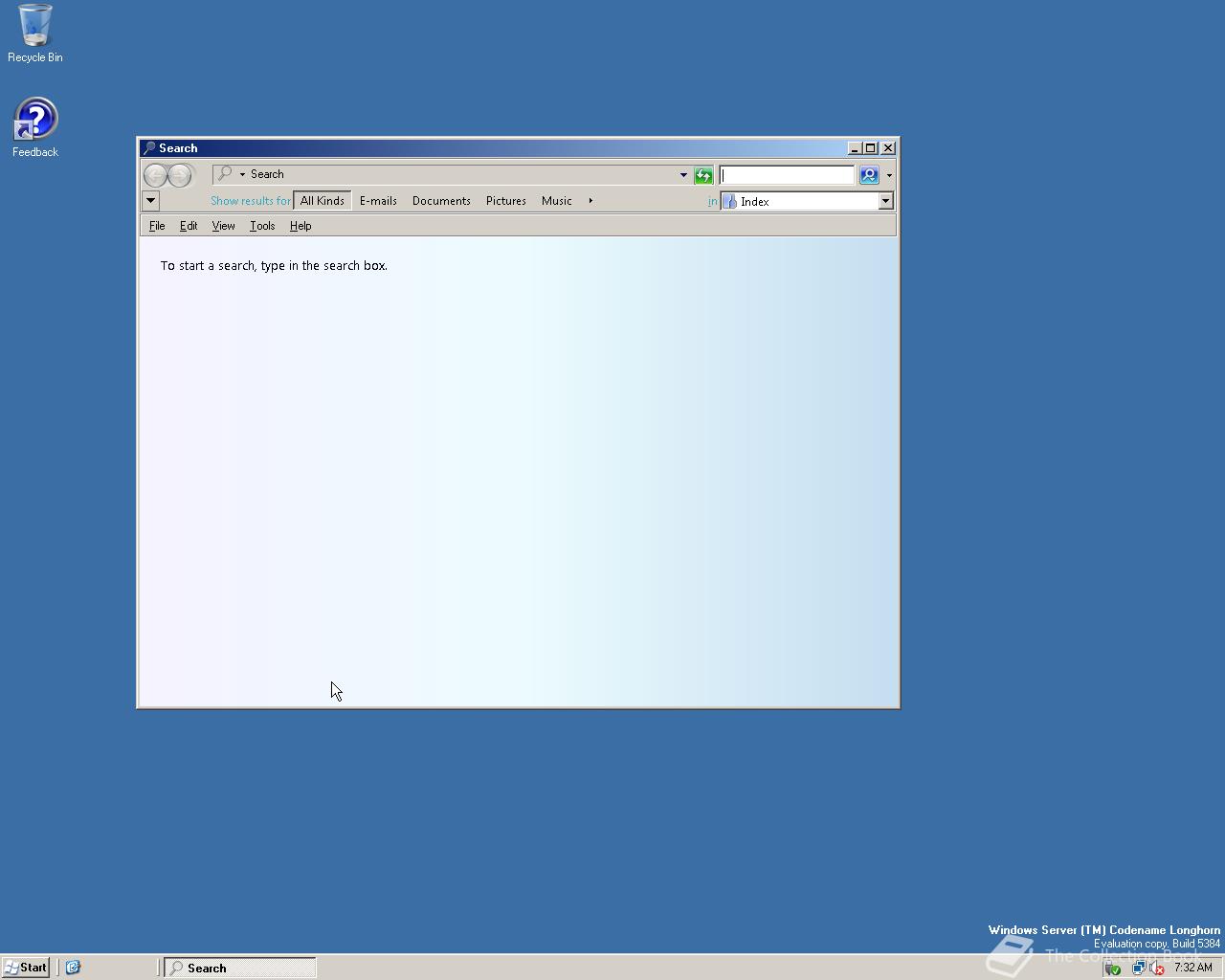Click magnifier icon in address bar
Screen dimensions: 1225x980
click(x=225, y=174)
